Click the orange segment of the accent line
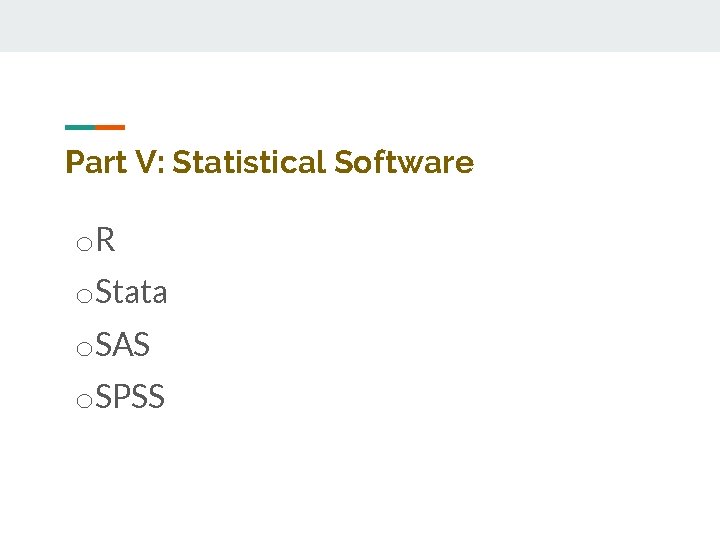Screen dimensions: 720x540 click(x=110, y=127)
